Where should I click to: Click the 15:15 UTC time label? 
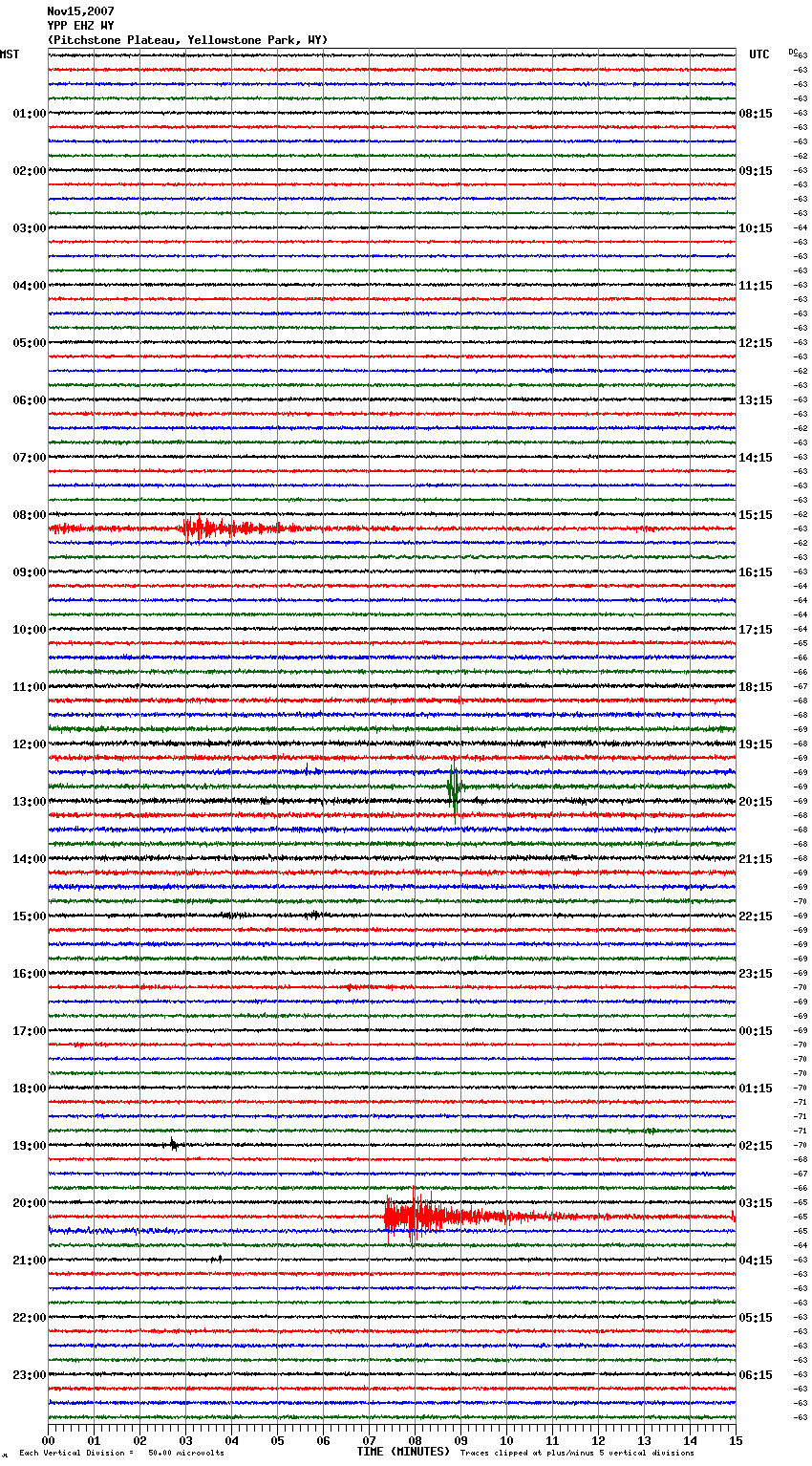click(756, 515)
